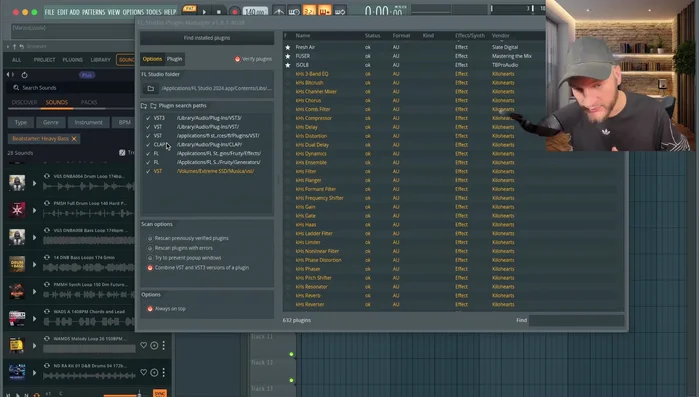Open the TOOLS menu
The width and height of the screenshot is (699, 397).
(154, 12)
